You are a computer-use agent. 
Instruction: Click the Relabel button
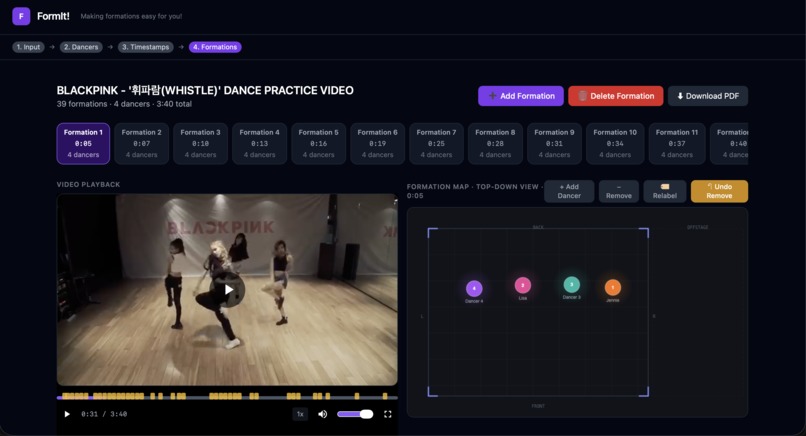[x=665, y=191]
